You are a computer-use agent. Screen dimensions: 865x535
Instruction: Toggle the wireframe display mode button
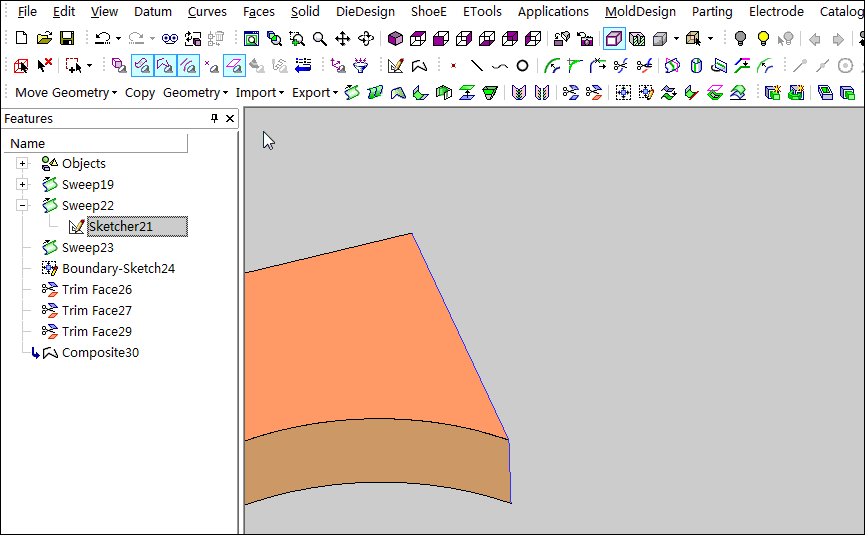(x=614, y=39)
